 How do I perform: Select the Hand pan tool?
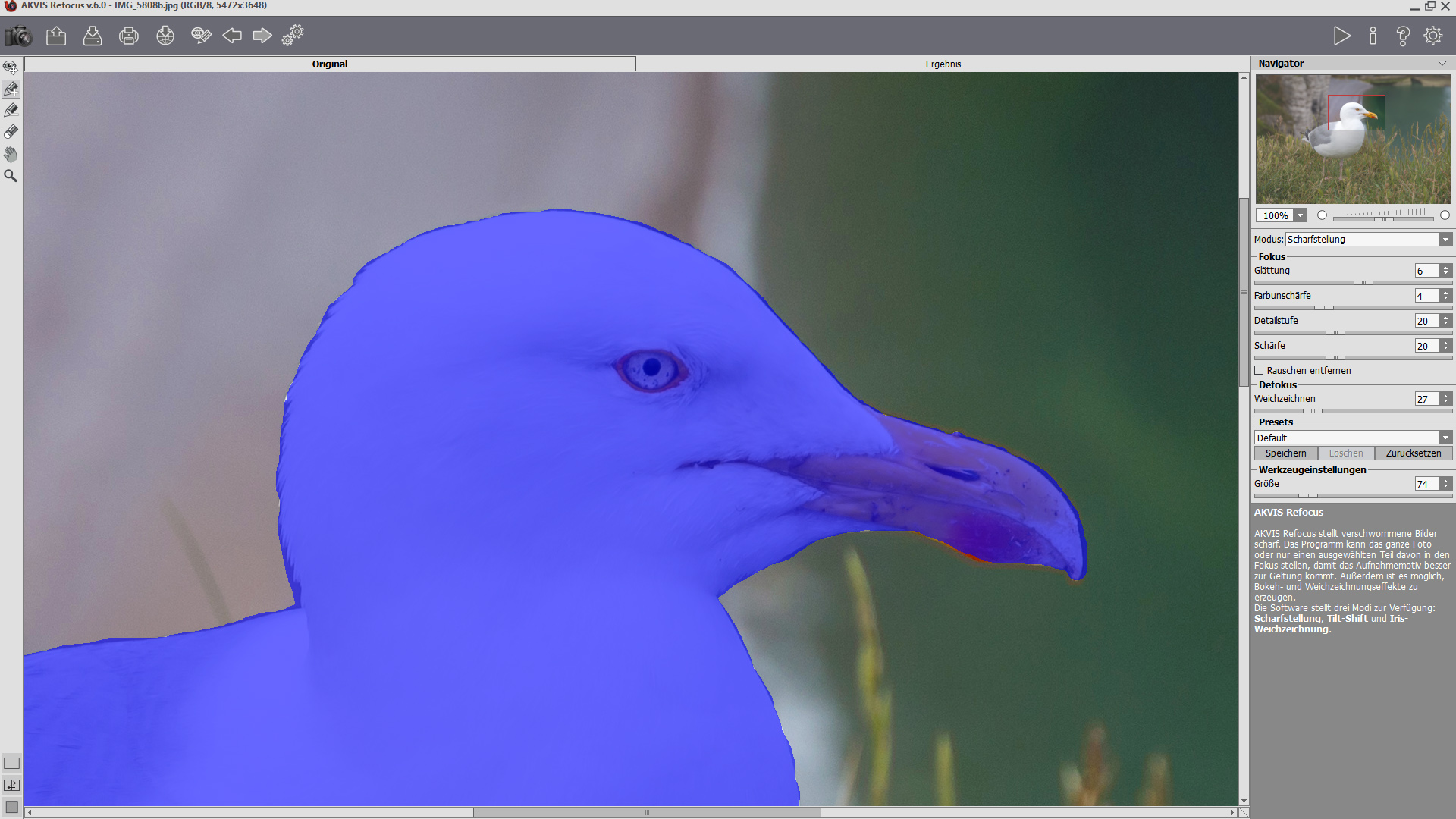coord(11,155)
